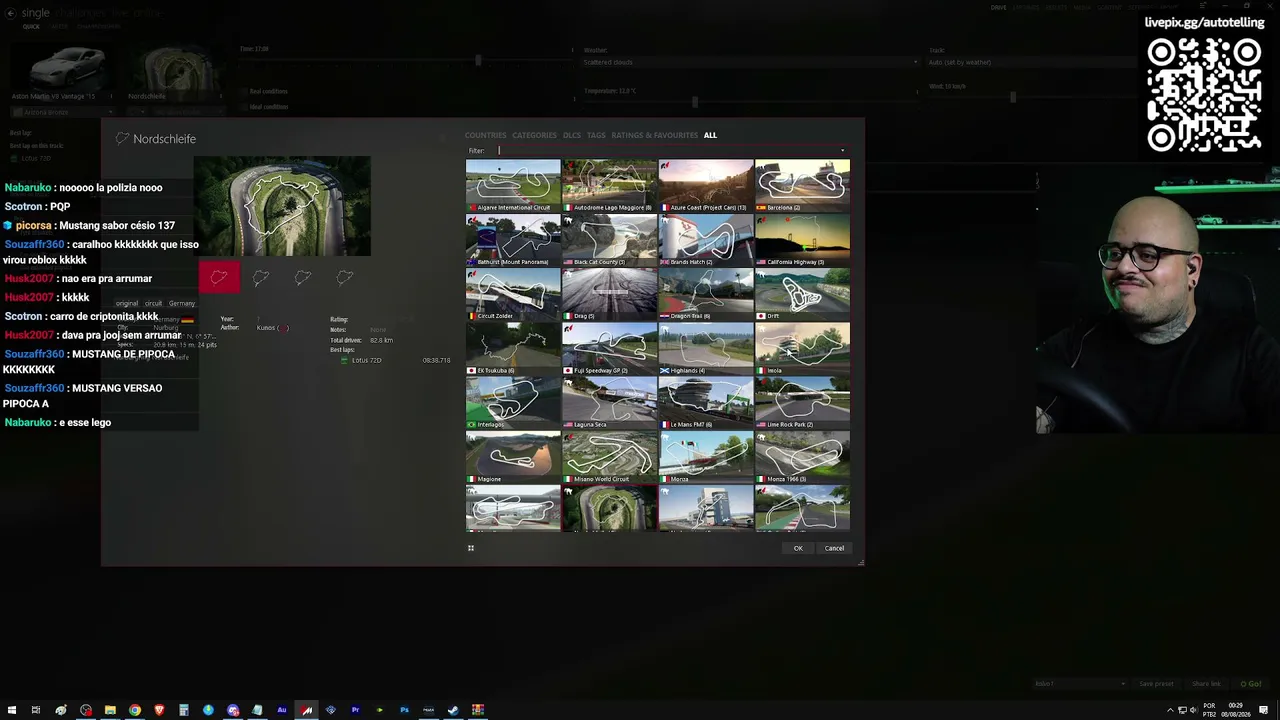Open File Explorer from the taskbar

110,710
